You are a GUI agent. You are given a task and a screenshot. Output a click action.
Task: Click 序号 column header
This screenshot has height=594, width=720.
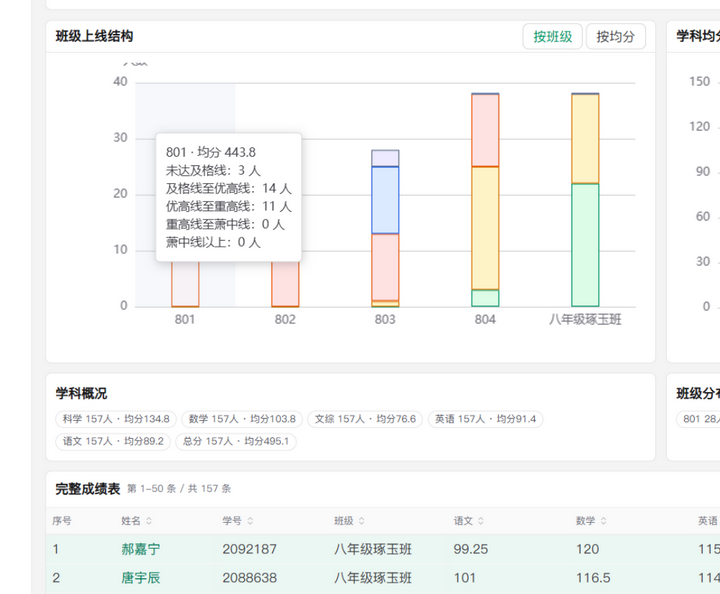pyautogui.click(x=62, y=521)
